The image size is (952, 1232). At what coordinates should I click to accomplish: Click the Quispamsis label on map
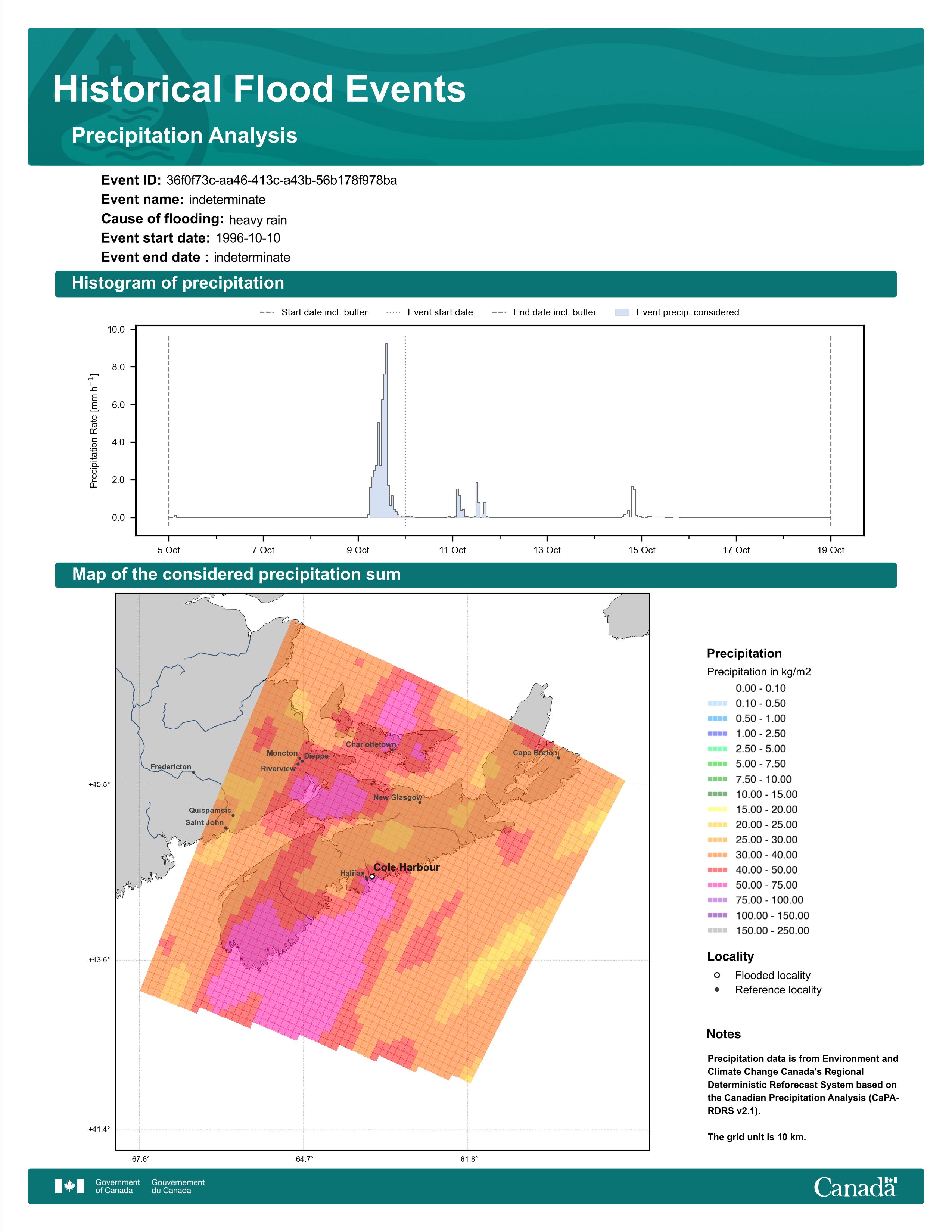pos(210,810)
